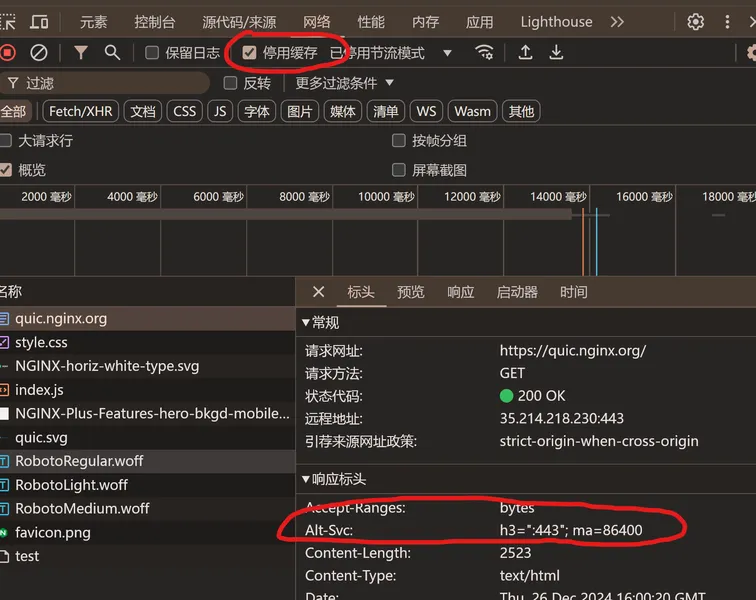The width and height of the screenshot is (756, 600).
Task: Toggle 反转 checkbox
Action: pyautogui.click(x=230, y=83)
